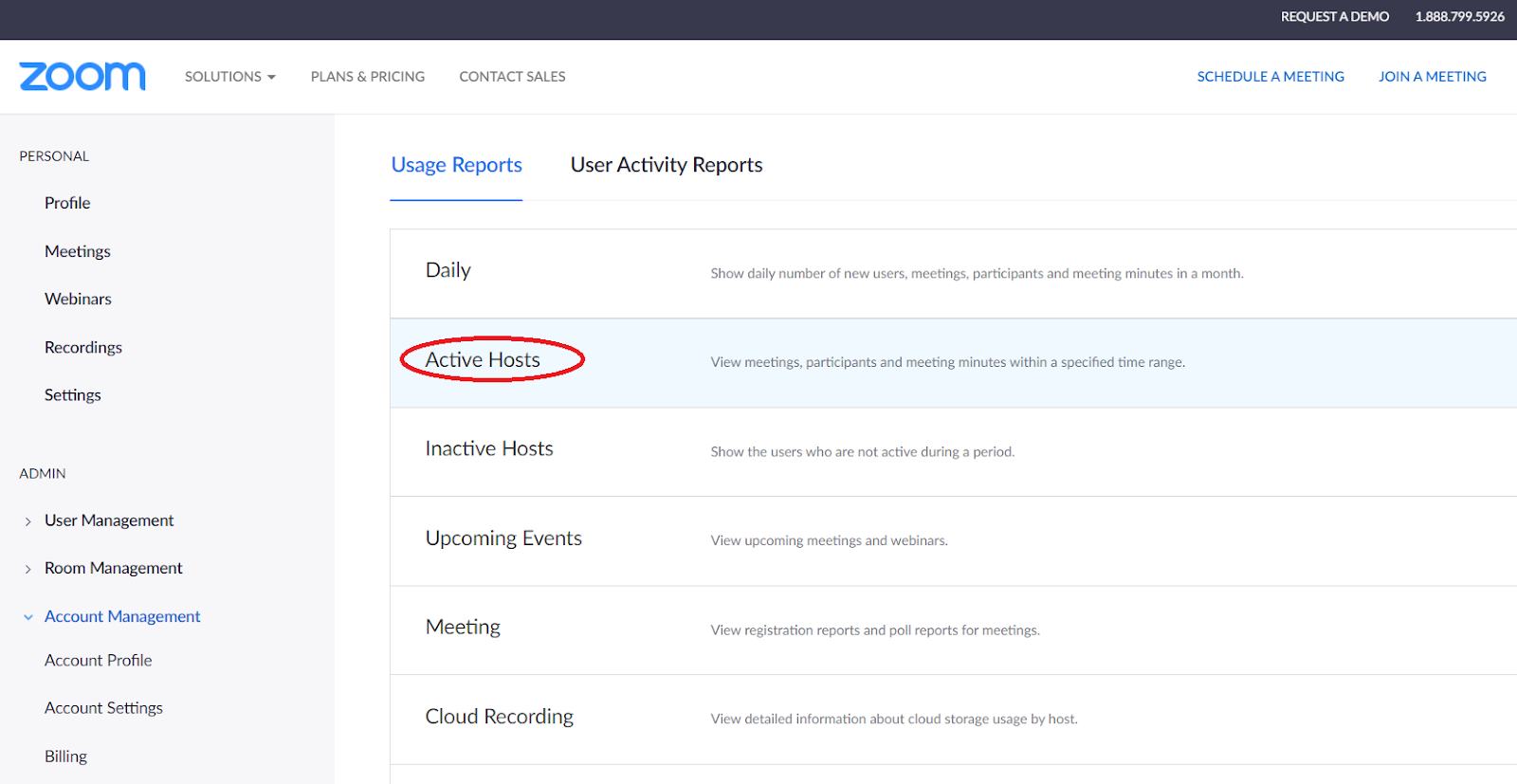Viewport: 1517px width, 784px height.
Task: Open the Cloud Recording report
Action: point(500,717)
